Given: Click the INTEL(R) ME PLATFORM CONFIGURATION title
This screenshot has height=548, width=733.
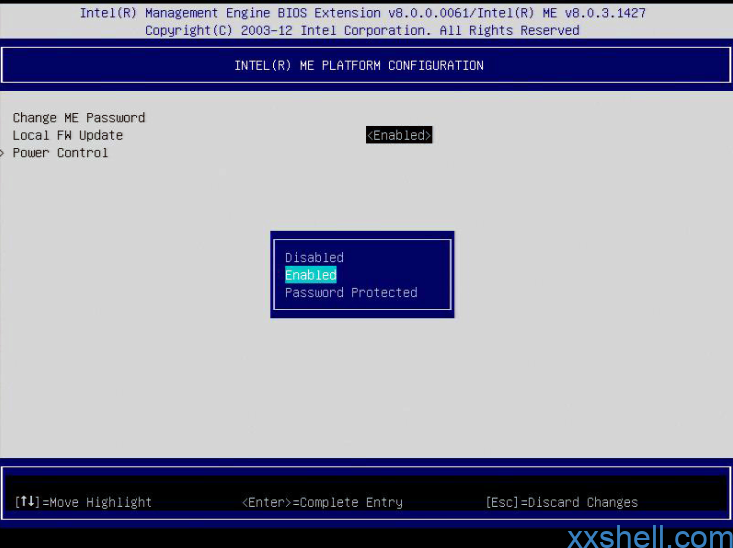Looking at the screenshot, I should click(359, 65).
